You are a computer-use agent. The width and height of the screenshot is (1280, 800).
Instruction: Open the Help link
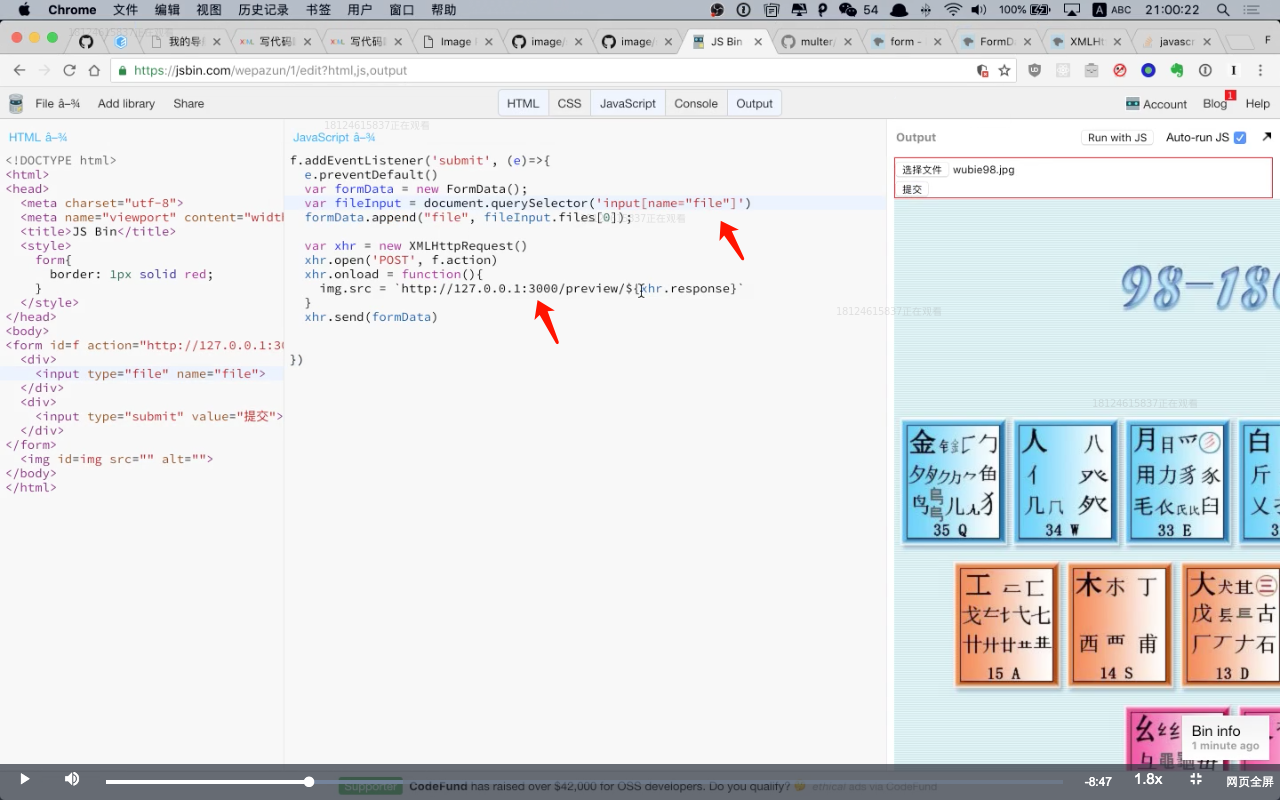[x=1257, y=103]
